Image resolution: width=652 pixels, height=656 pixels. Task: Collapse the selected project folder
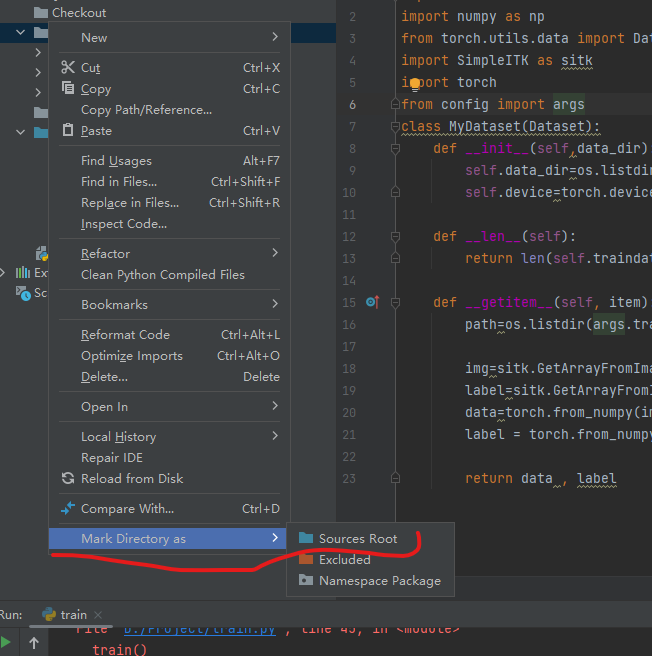pyautogui.click(x=20, y=32)
